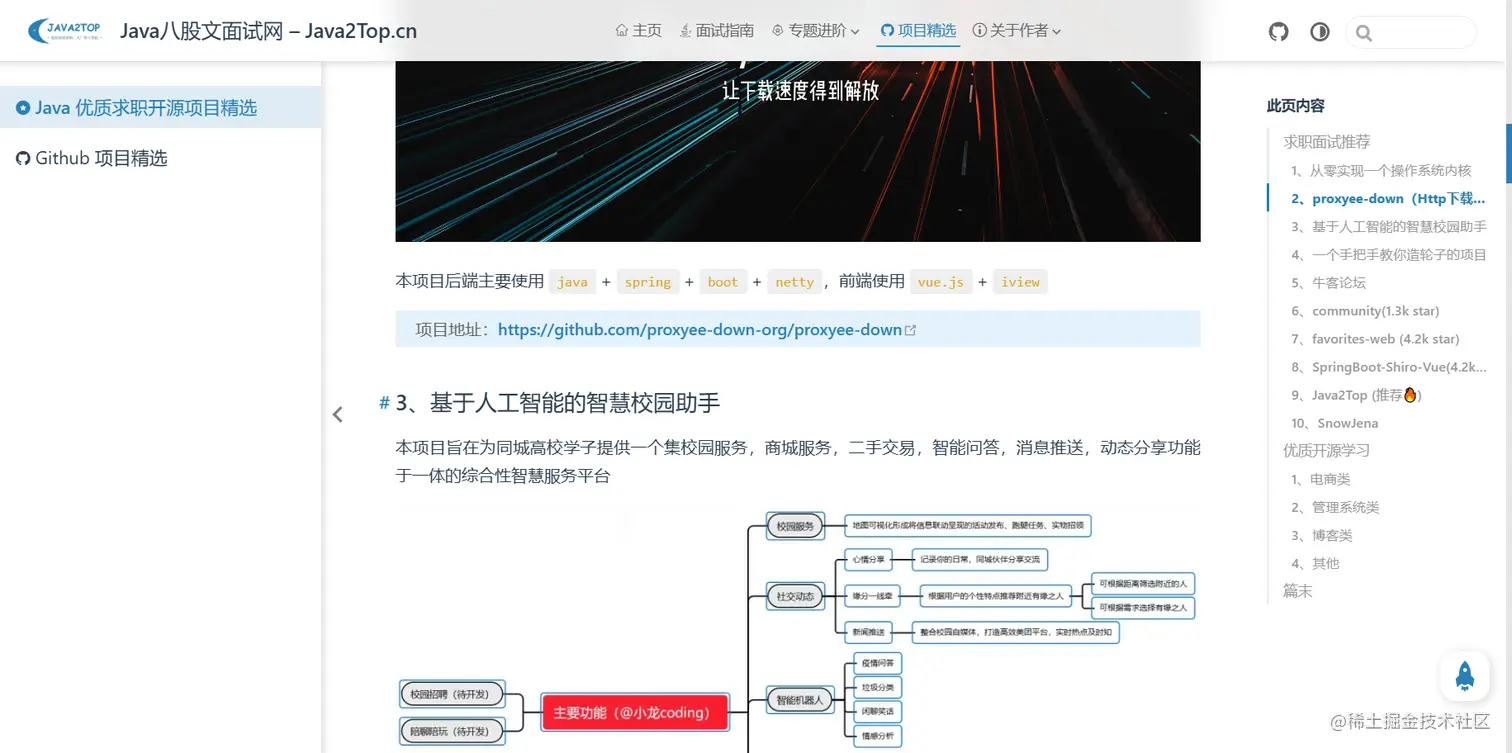Click the rocket back-to-top button

[x=1464, y=677]
